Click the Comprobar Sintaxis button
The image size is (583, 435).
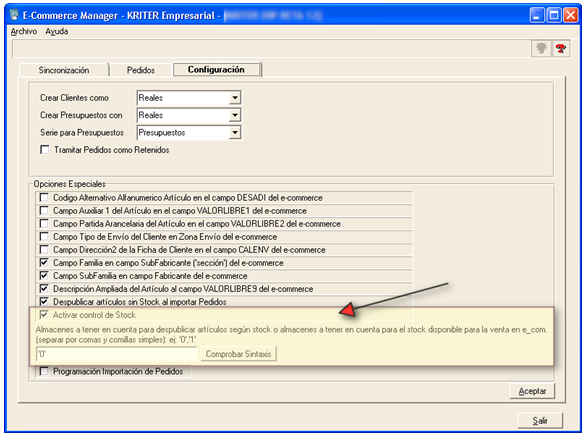(x=238, y=354)
